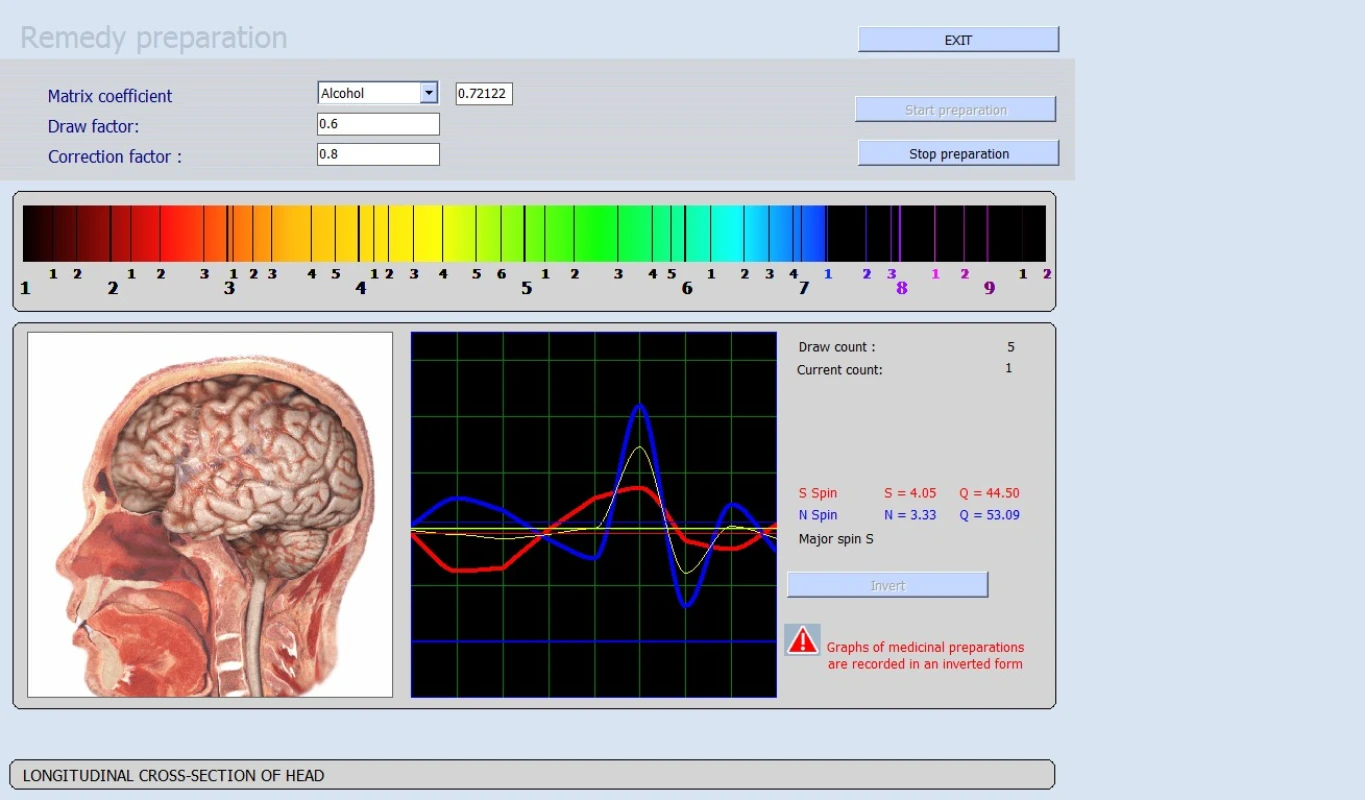Click the 'Draw factor:' label
Screen dimensions: 1365x800
pyautogui.click(x=93, y=127)
